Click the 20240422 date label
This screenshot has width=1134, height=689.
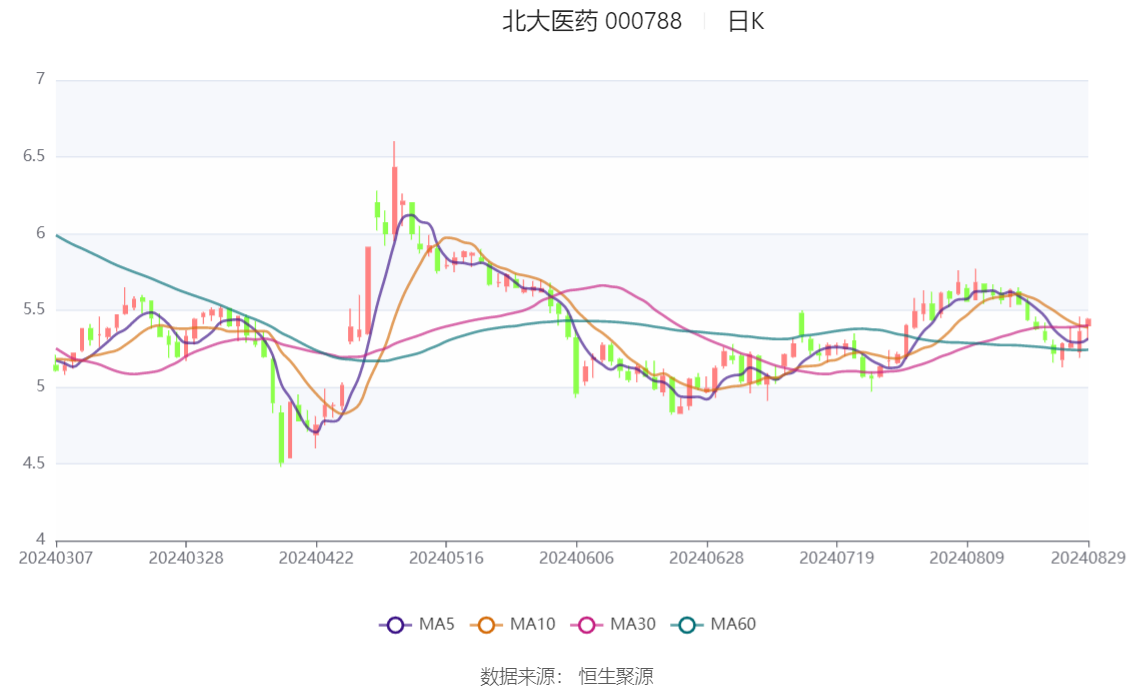click(x=316, y=558)
